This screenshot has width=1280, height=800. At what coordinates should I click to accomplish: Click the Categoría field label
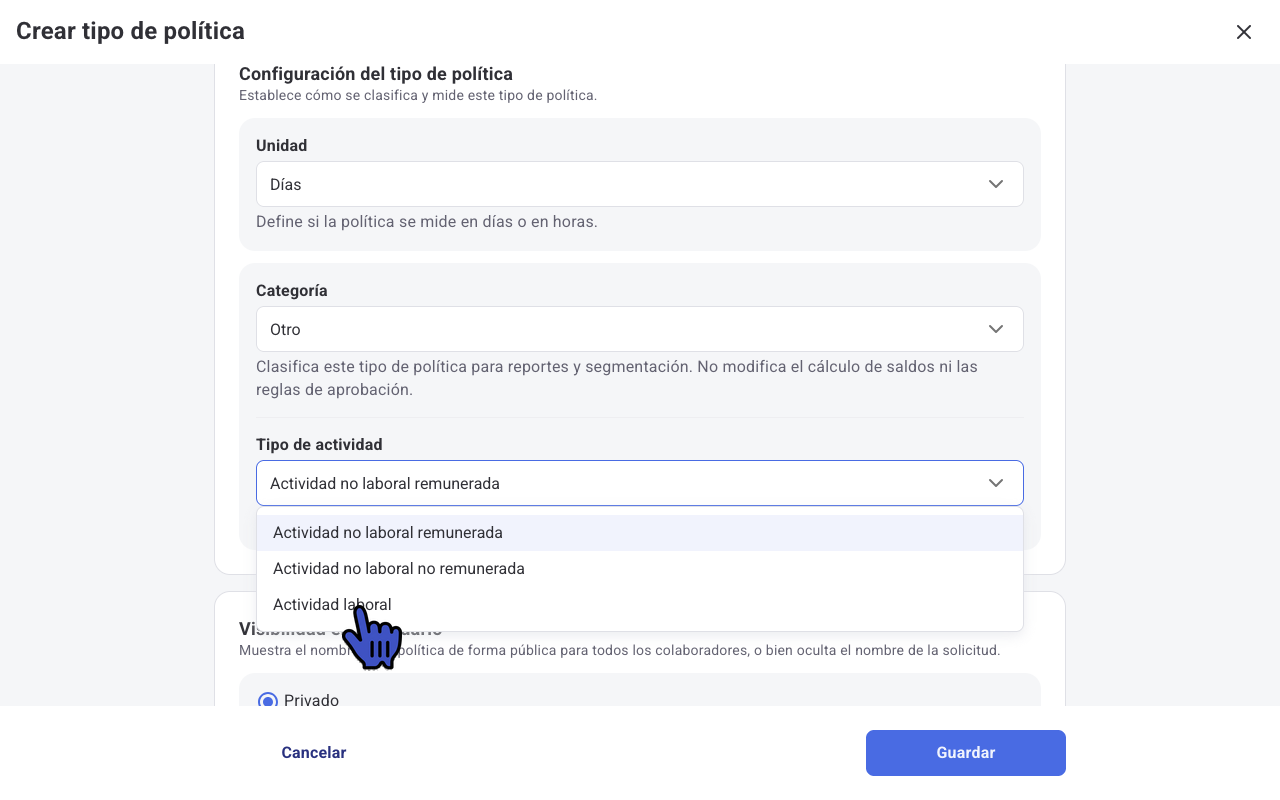pos(292,291)
